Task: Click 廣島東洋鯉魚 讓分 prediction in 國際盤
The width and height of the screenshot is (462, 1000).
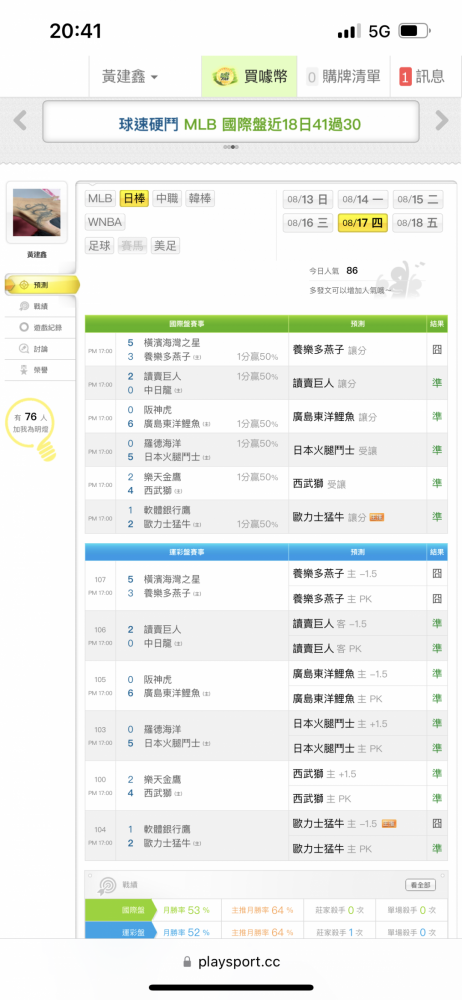Action: (334, 417)
